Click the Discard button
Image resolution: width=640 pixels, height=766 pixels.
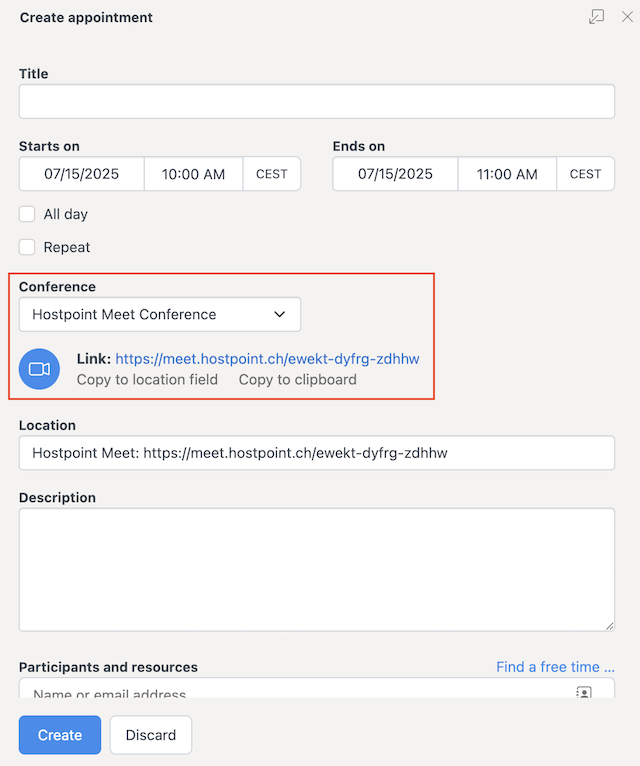tap(151, 735)
